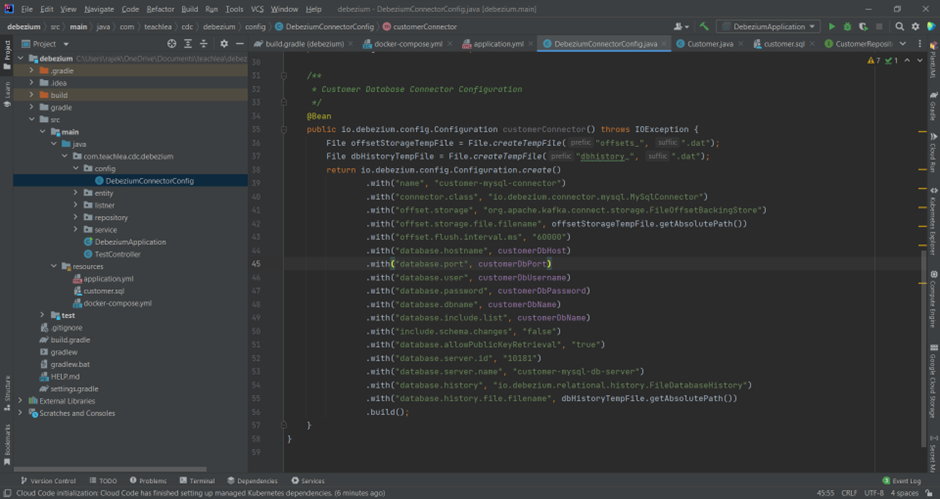The height and width of the screenshot is (499, 940).
Task: Switch to Customer.java tab
Action: (x=709, y=44)
